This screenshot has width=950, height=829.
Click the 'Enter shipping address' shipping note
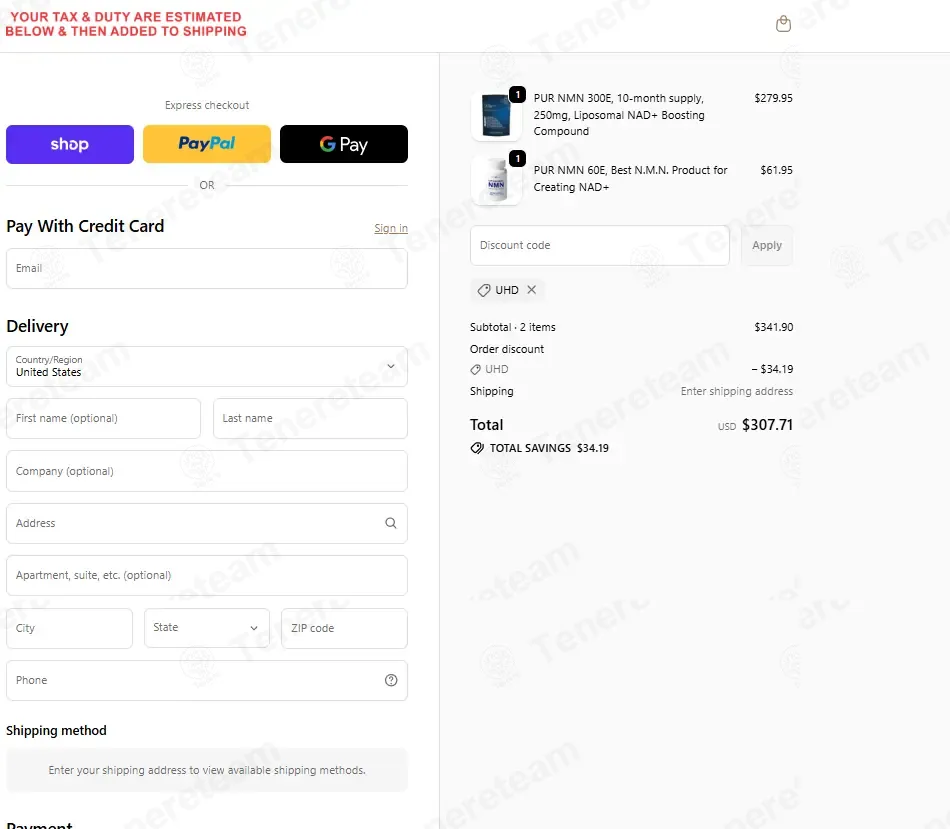pos(736,391)
